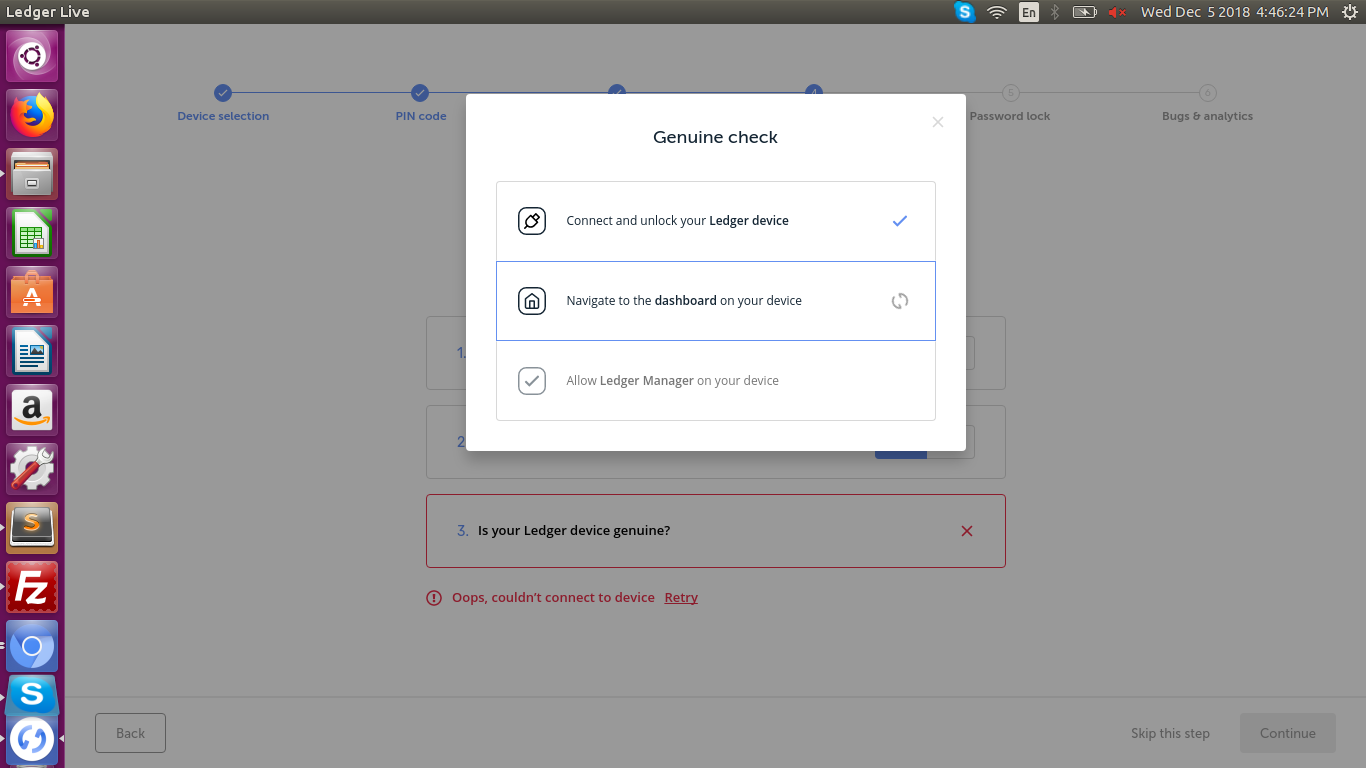This screenshot has height=768, width=1366.
Task: Select the USB connect icon for Ledger device
Action: pos(531,220)
